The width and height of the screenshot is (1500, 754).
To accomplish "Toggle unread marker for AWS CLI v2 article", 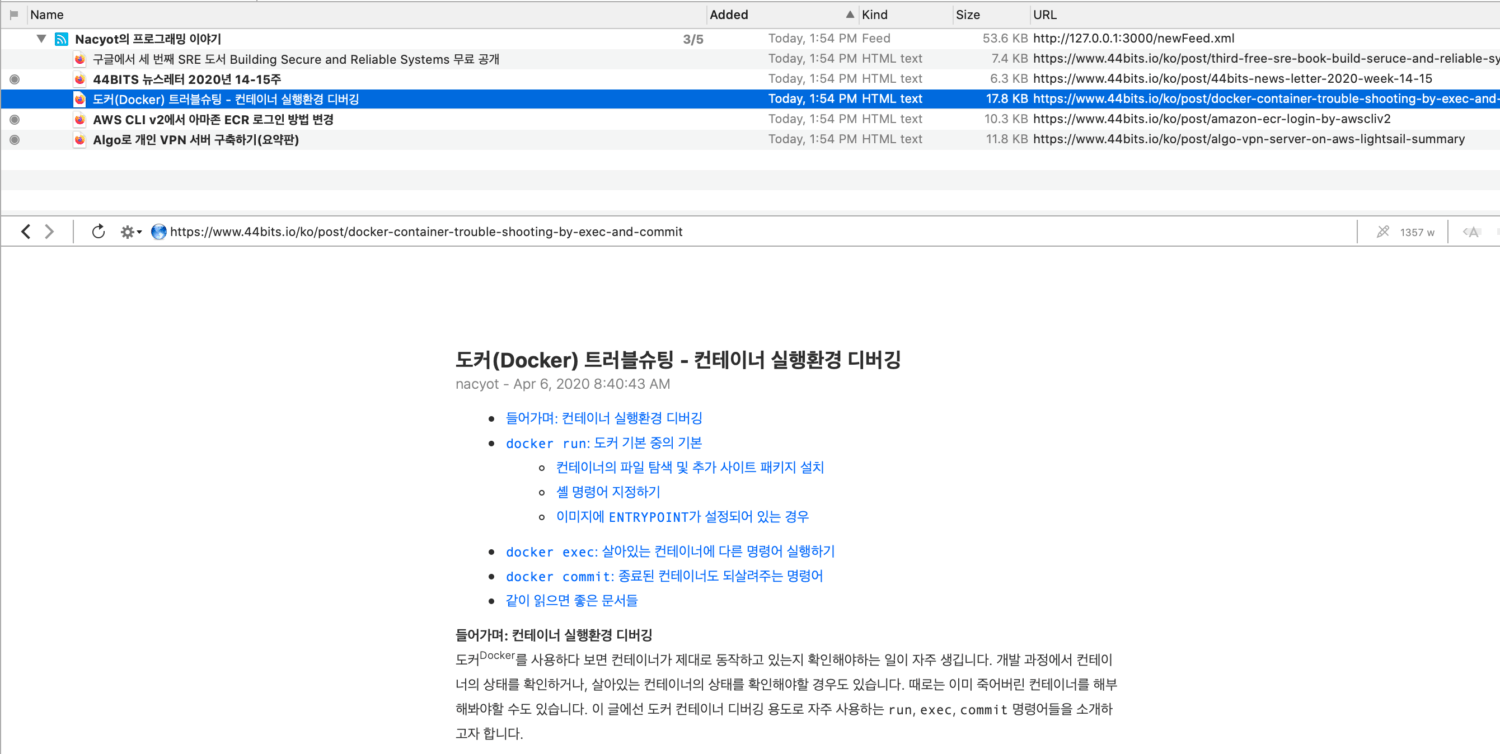I will point(14,119).
